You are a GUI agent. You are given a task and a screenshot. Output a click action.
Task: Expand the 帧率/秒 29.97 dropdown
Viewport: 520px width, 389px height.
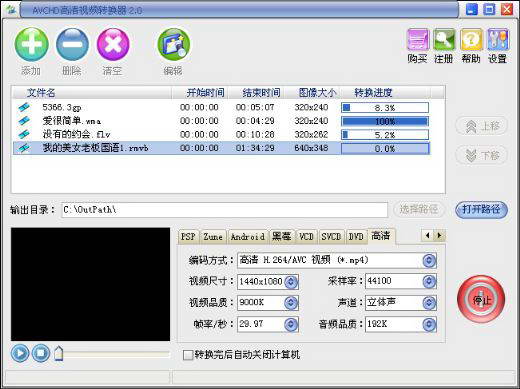point(291,324)
